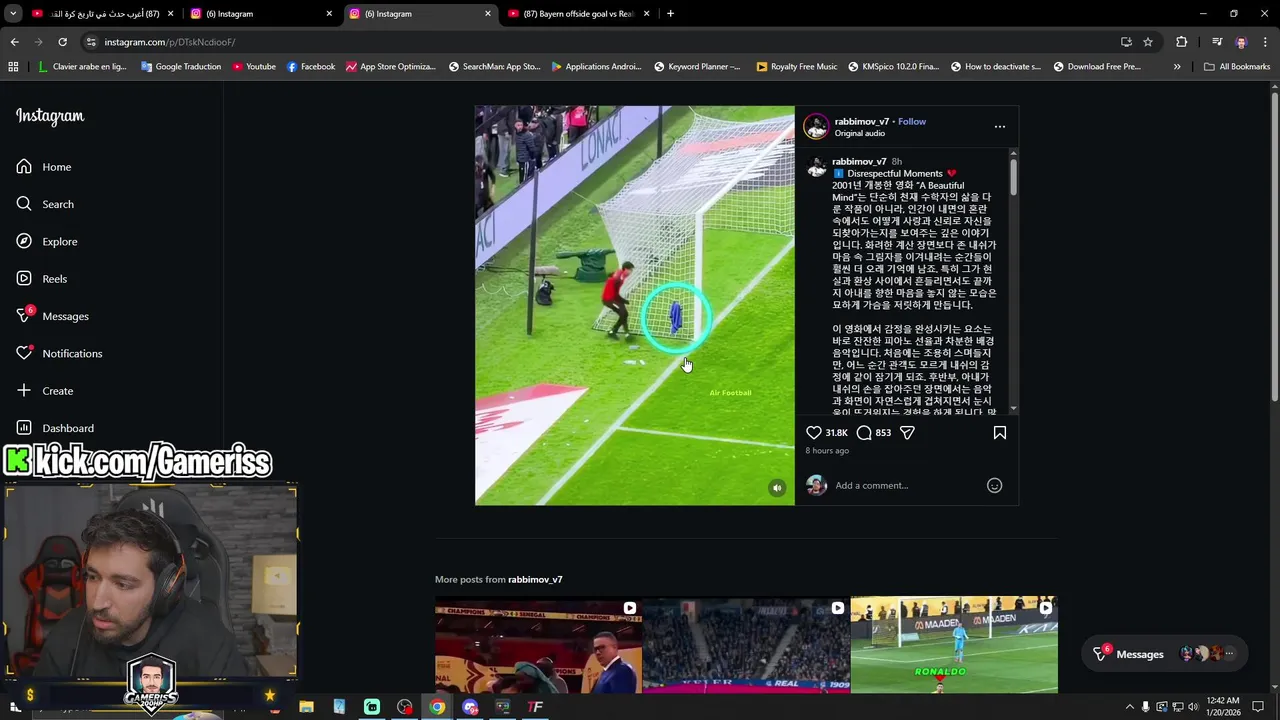Like the post with heart icon
1280x720 pixels.
(x=814, y=433)
